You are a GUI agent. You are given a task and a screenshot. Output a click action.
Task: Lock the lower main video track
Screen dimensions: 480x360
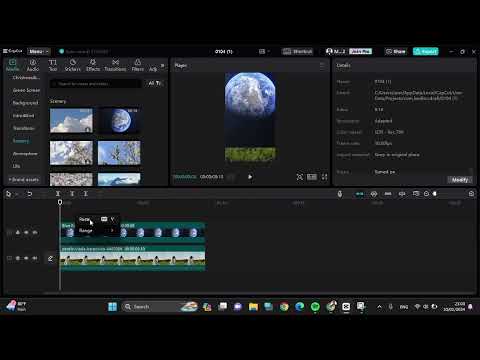point(18,258)
